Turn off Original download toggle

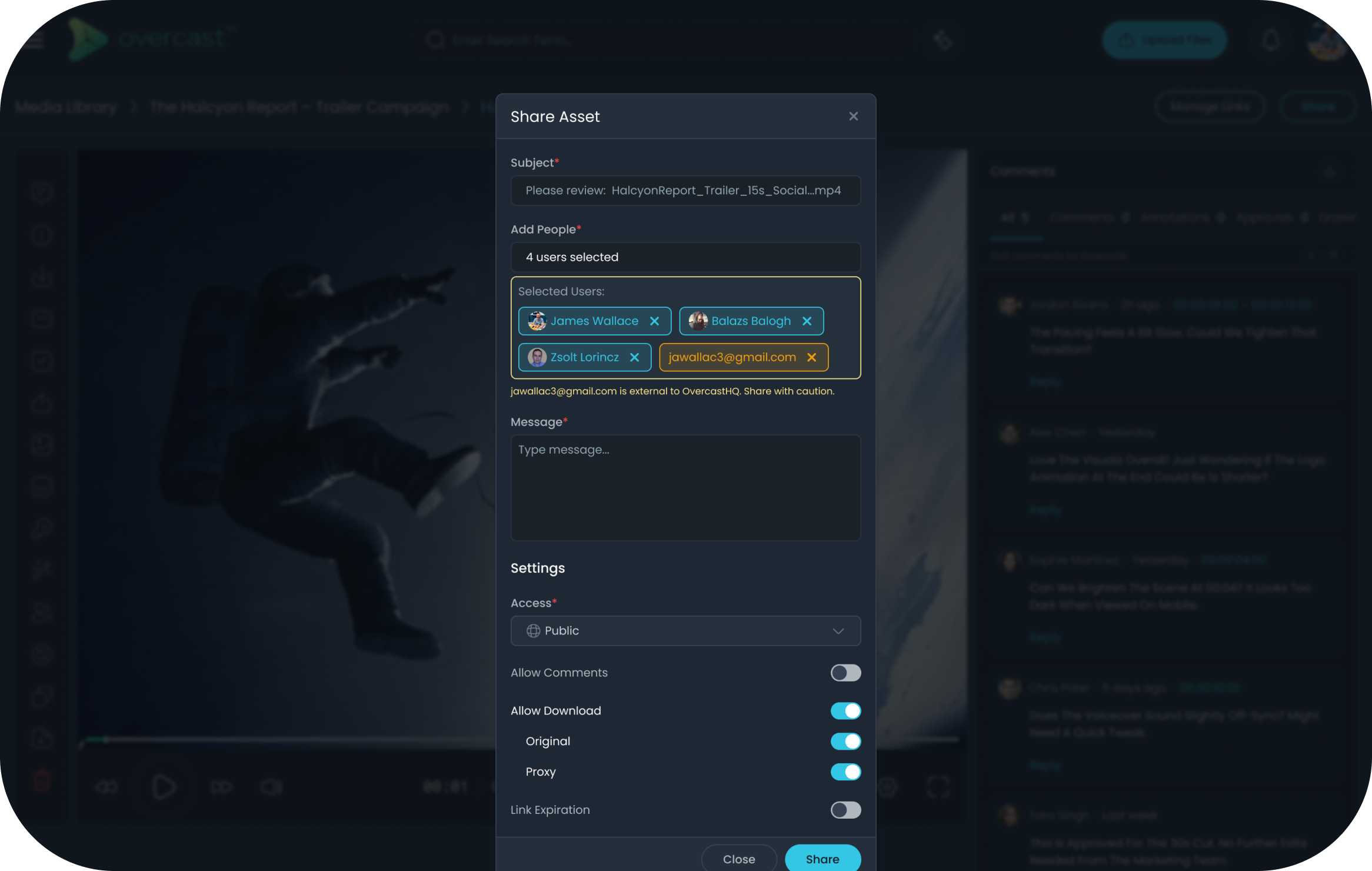pos(845,742)
